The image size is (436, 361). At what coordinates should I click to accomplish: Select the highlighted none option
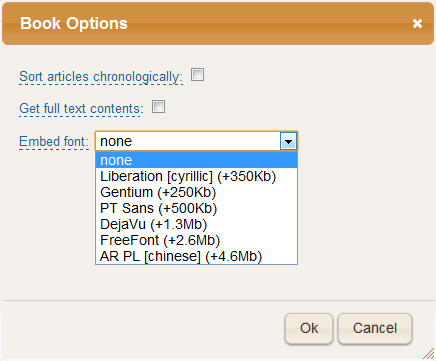pos(197,160)
